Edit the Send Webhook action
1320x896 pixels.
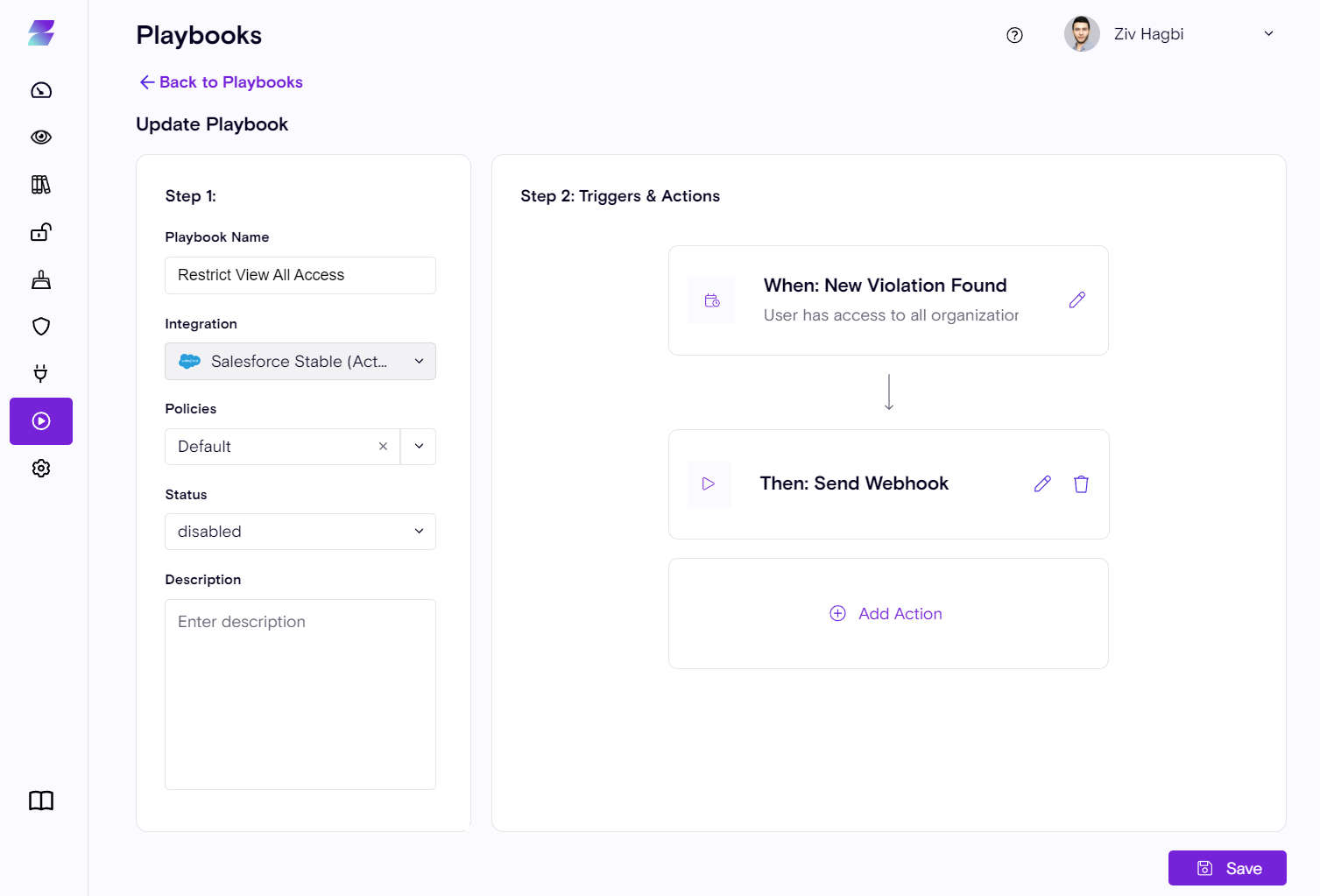point(1042,484)
